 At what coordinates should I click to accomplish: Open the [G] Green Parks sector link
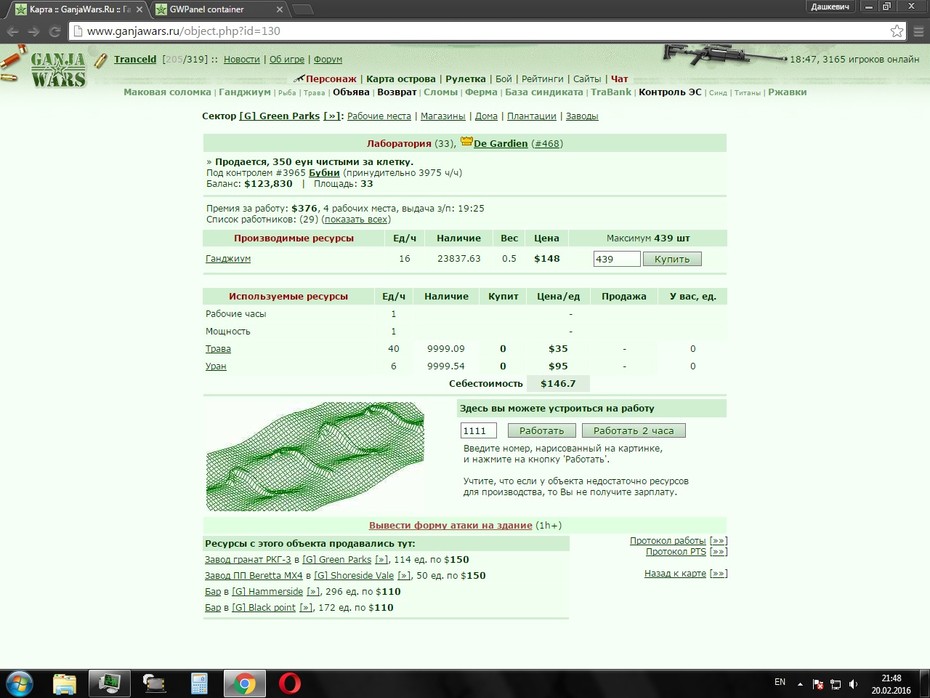point(279,116)
